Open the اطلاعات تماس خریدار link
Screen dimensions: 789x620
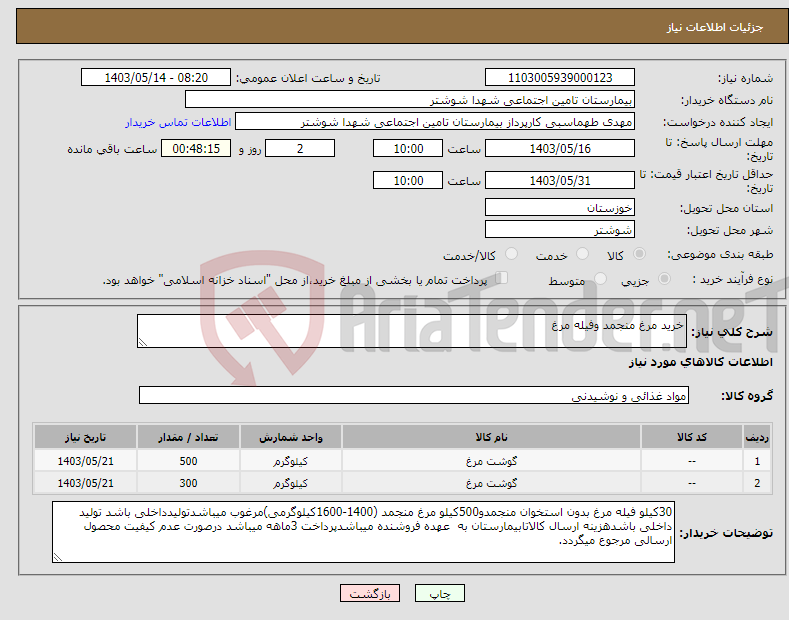click(x=178, y=122)
